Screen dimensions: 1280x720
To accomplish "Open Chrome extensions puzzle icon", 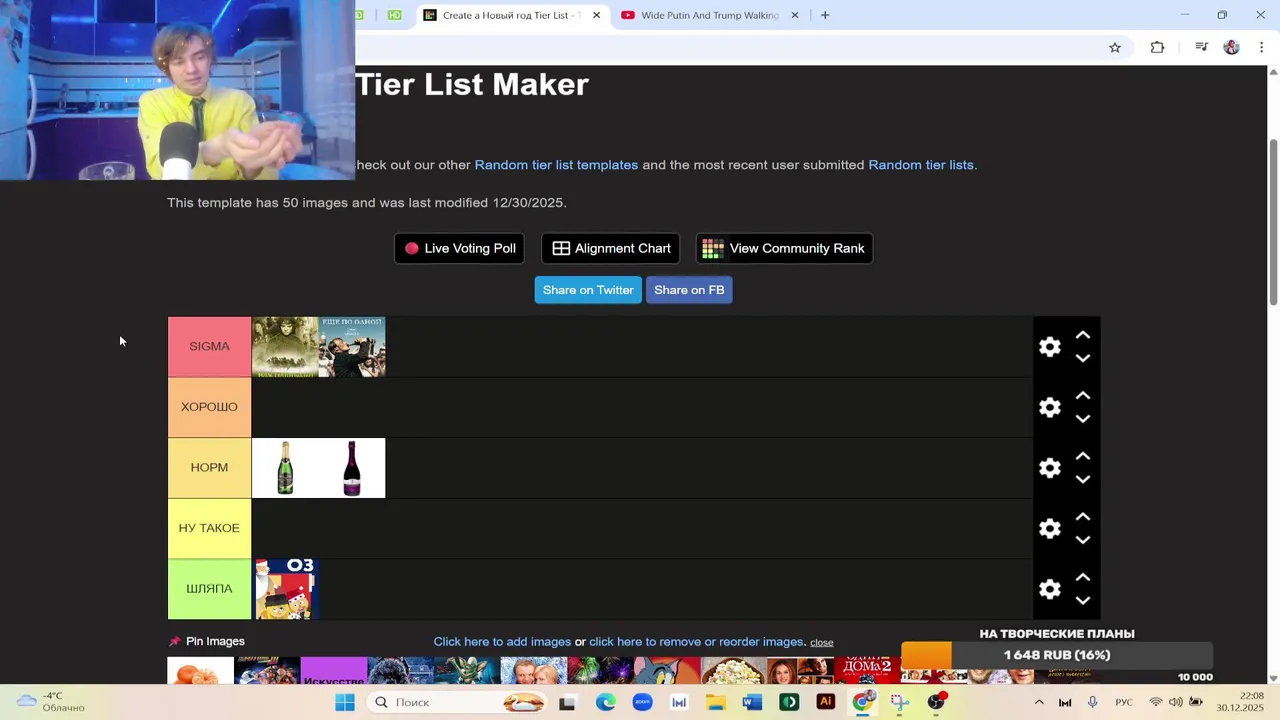I will click(1157, 47).
